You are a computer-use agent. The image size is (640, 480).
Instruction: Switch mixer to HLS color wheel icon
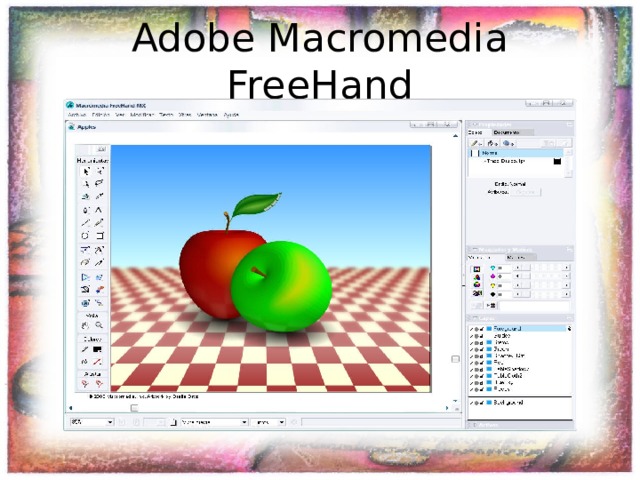tap(477, 285)
